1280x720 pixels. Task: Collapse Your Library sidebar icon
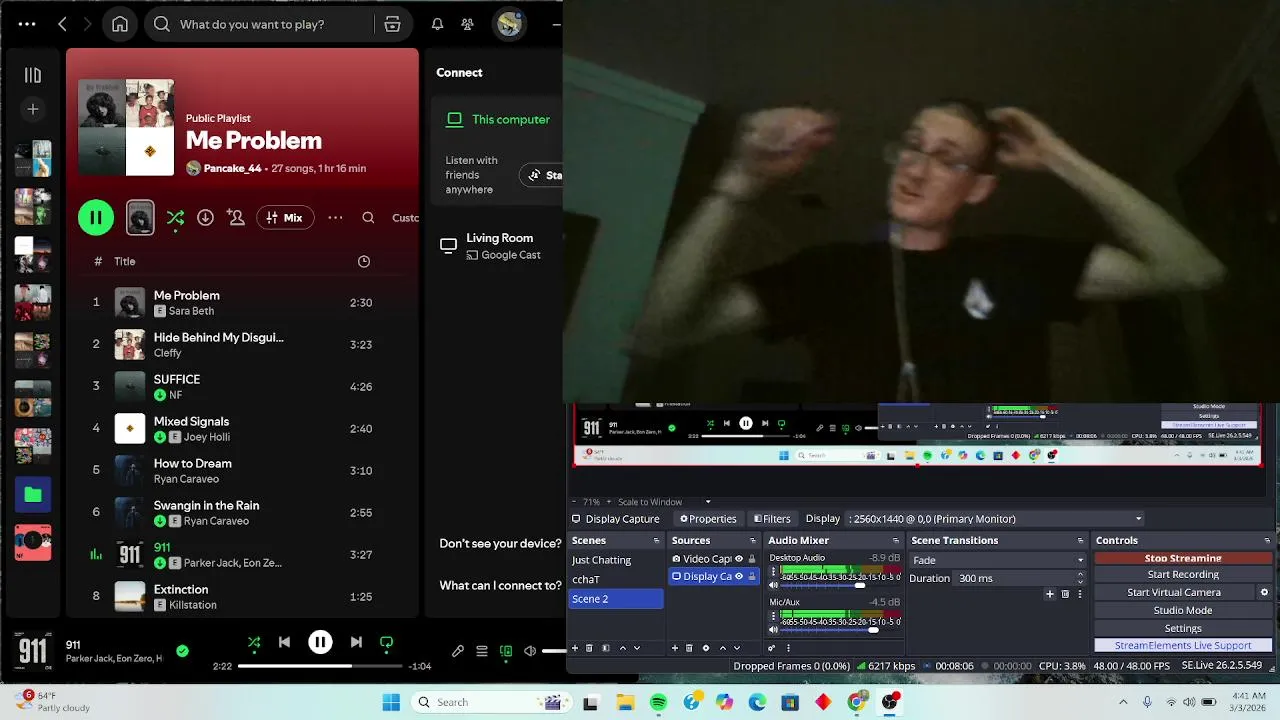(x=32, y=75)
